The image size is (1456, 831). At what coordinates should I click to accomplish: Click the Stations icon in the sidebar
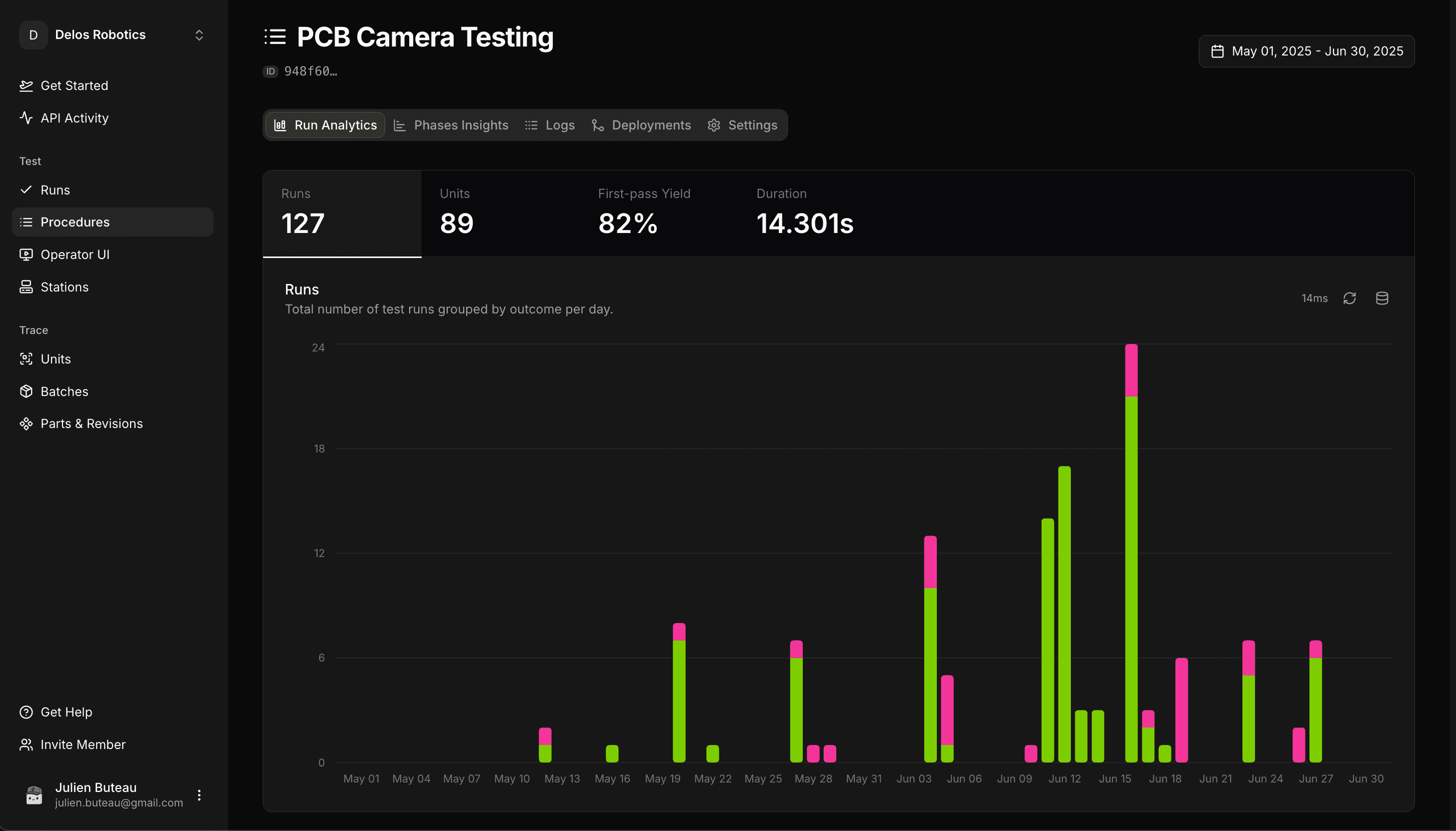(x=26, y=287)
